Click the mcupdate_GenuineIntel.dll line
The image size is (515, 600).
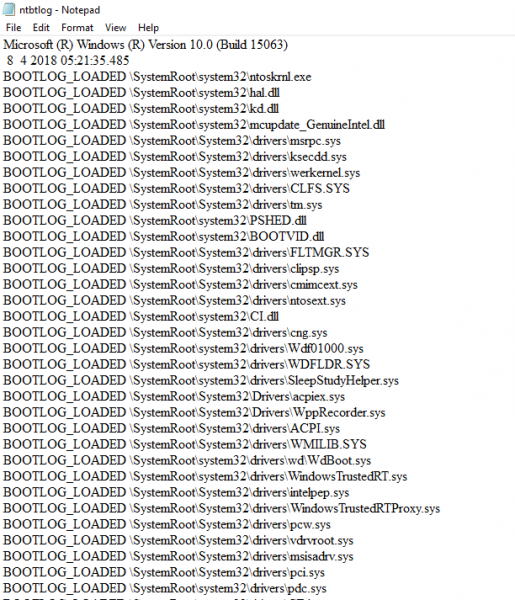pos(194,125)
